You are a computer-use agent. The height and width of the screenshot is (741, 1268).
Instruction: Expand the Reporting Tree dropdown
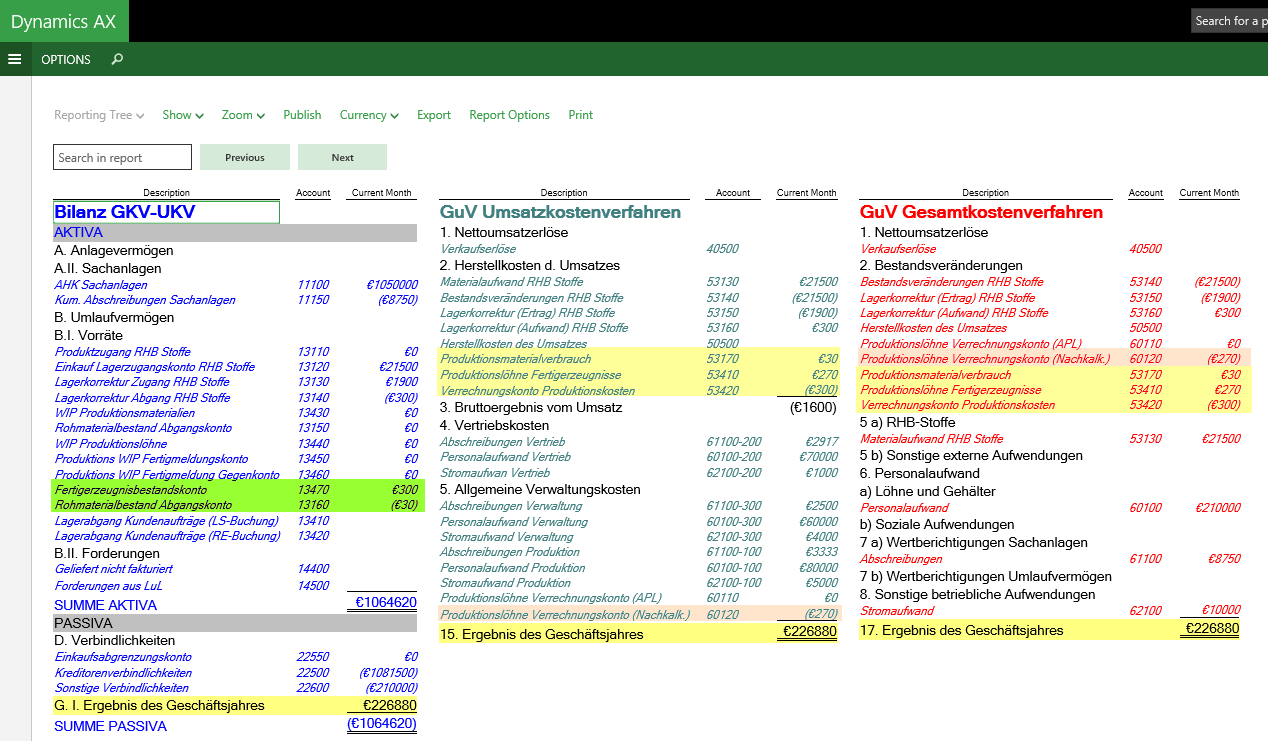[99, 115]
